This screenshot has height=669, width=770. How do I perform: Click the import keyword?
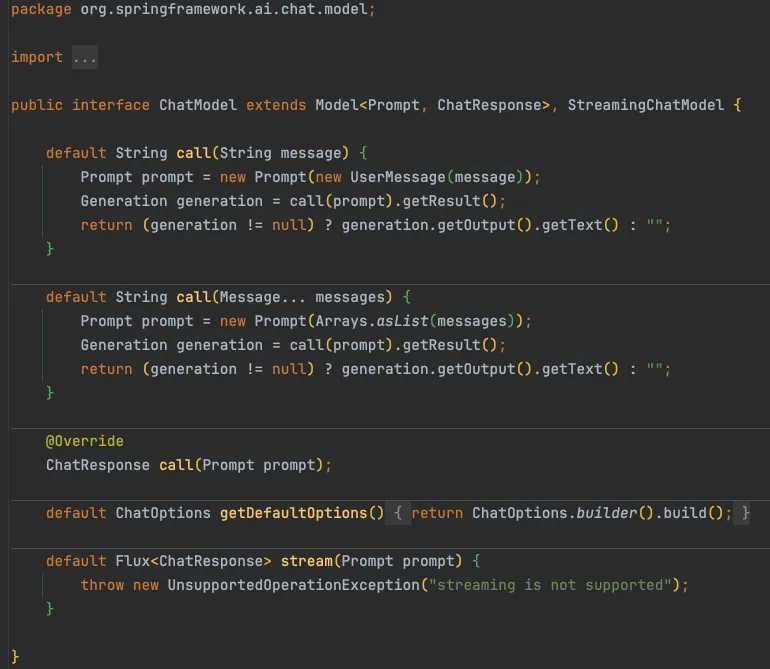point(37,57)
